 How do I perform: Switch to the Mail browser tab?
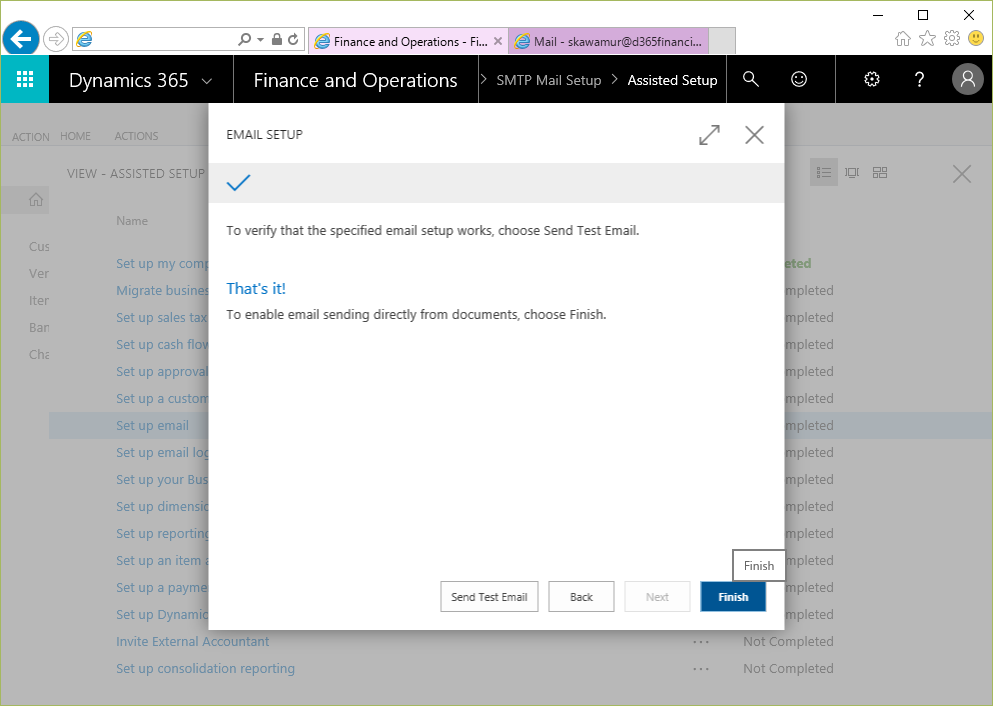[x=609, y=41]
